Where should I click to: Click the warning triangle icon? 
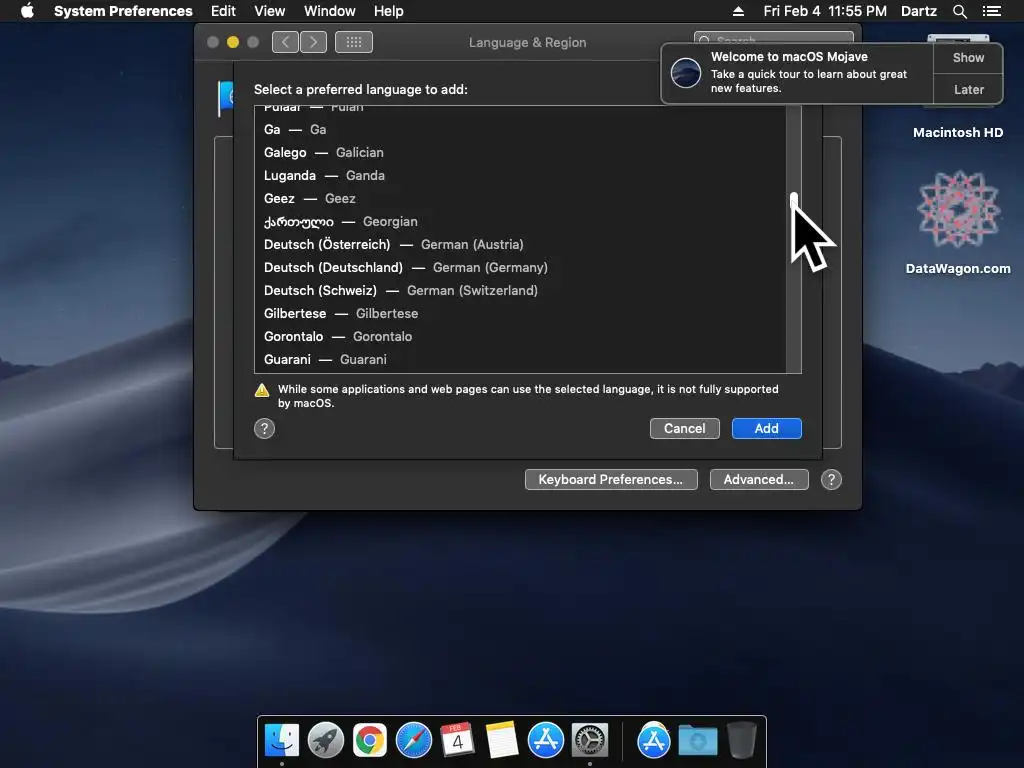click(x=262, y=390)
